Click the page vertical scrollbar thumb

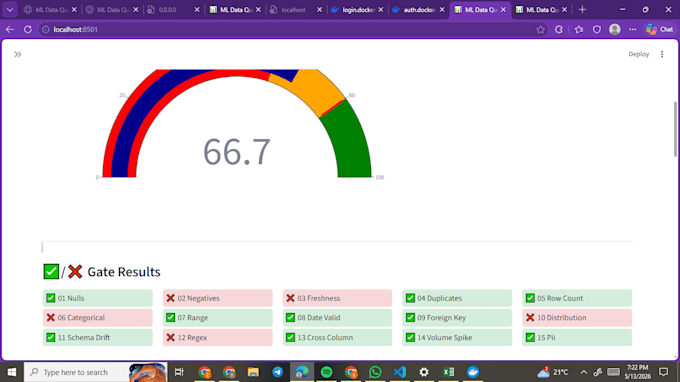click(x=675, y=129)
